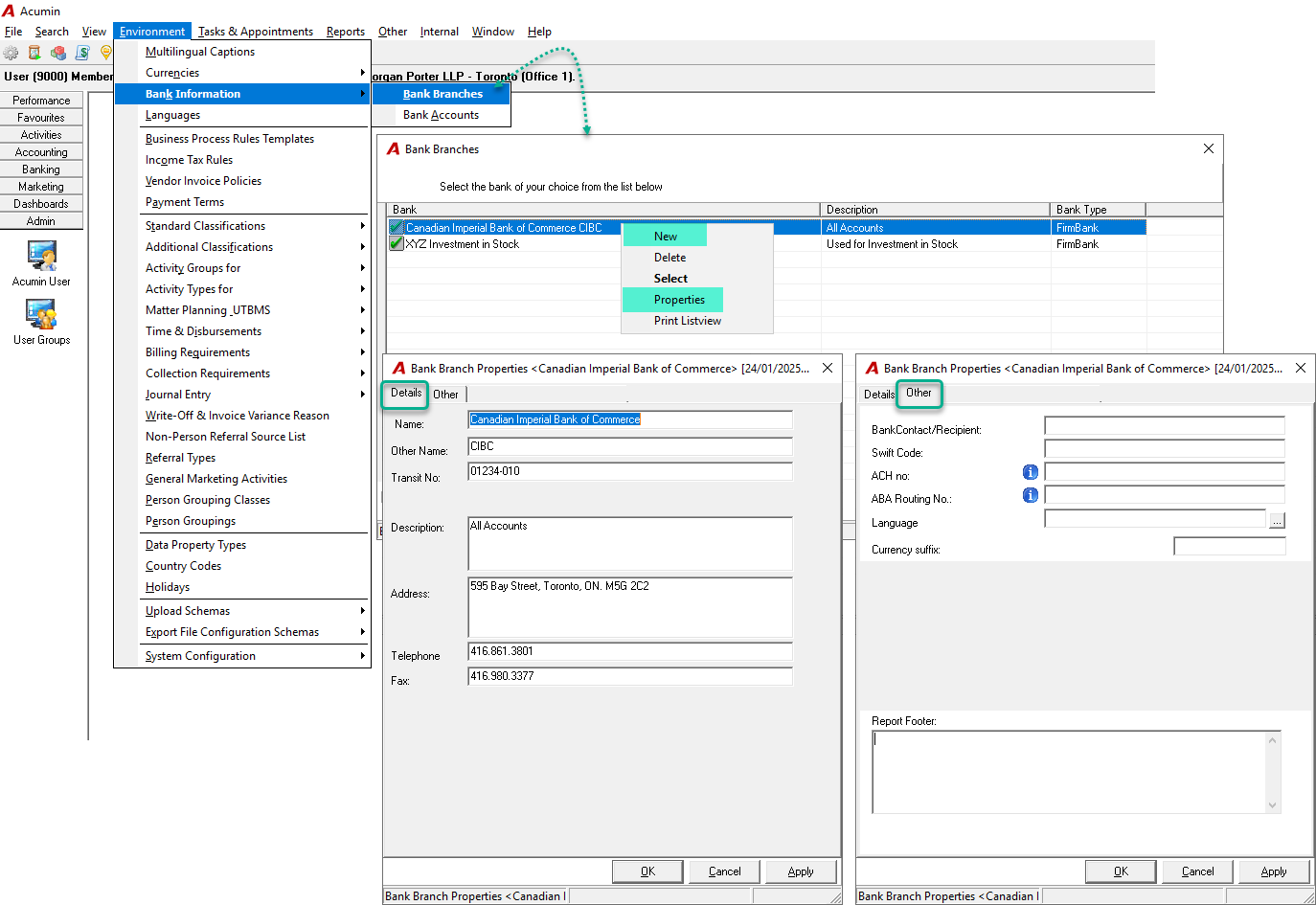This screenshot has width=1316, height=905.
Task: Select Delete in the context menu
Action: click(x=670, y=258)
